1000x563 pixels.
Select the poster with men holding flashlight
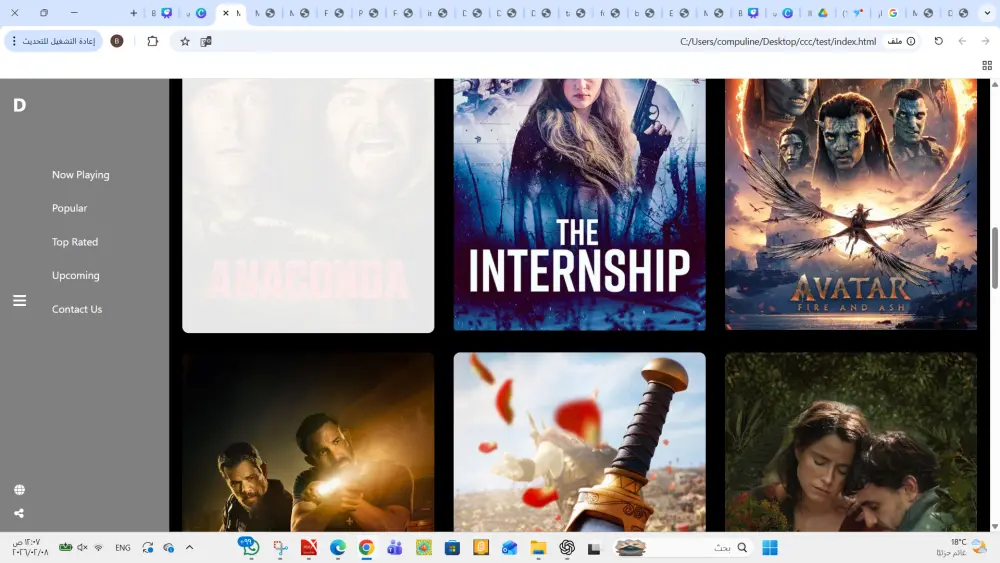click(x=308, y=442)
